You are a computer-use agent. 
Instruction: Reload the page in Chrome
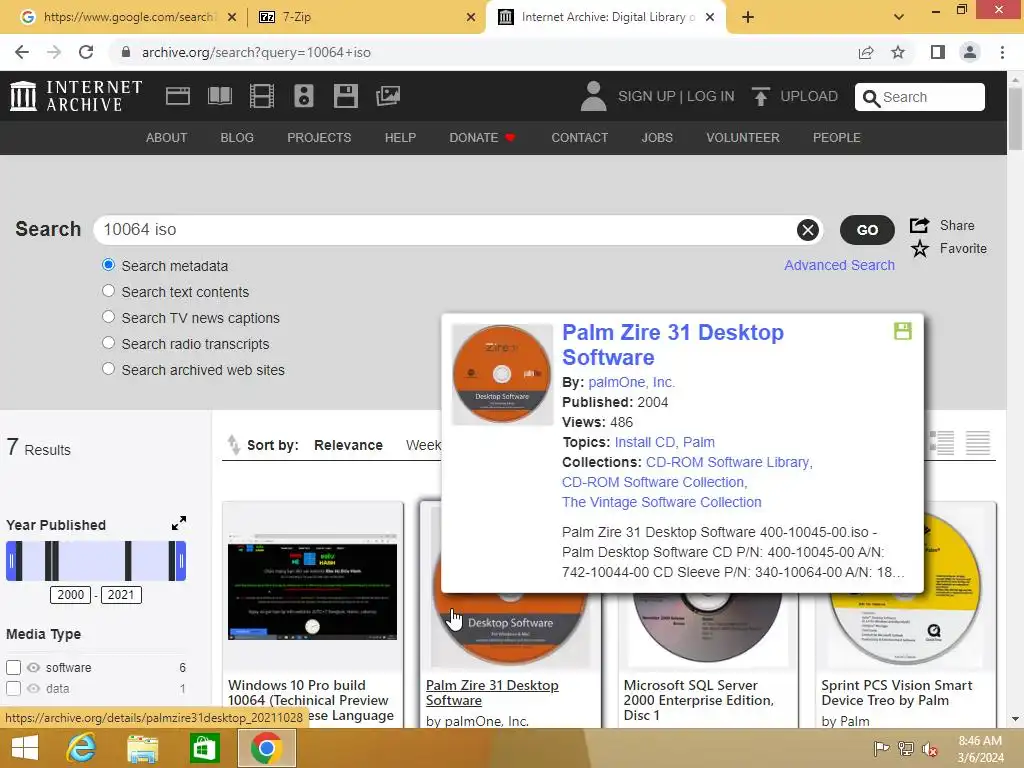(86, 52)
